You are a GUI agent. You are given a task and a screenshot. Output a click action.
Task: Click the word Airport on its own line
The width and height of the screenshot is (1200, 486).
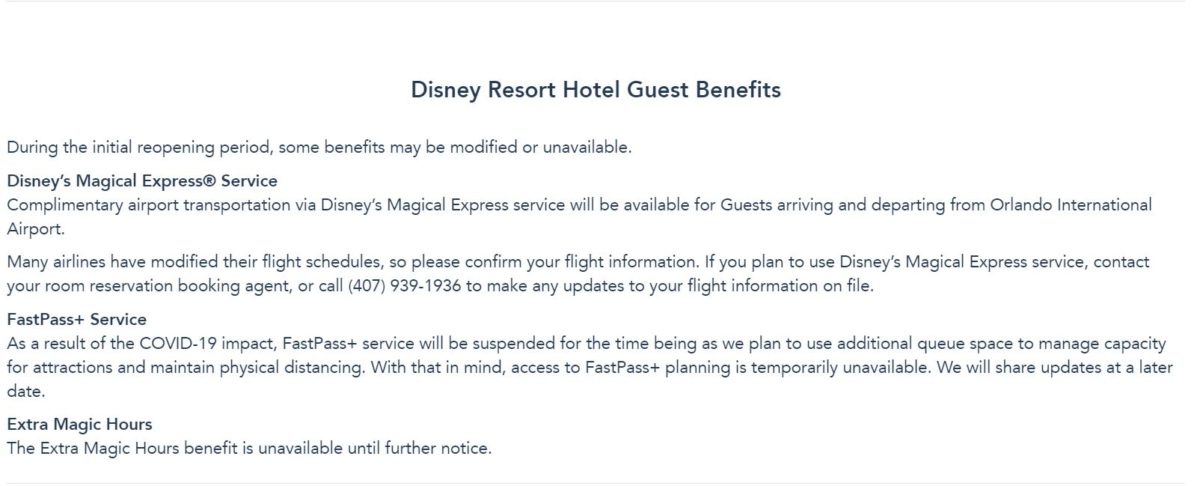coord(34,227)
